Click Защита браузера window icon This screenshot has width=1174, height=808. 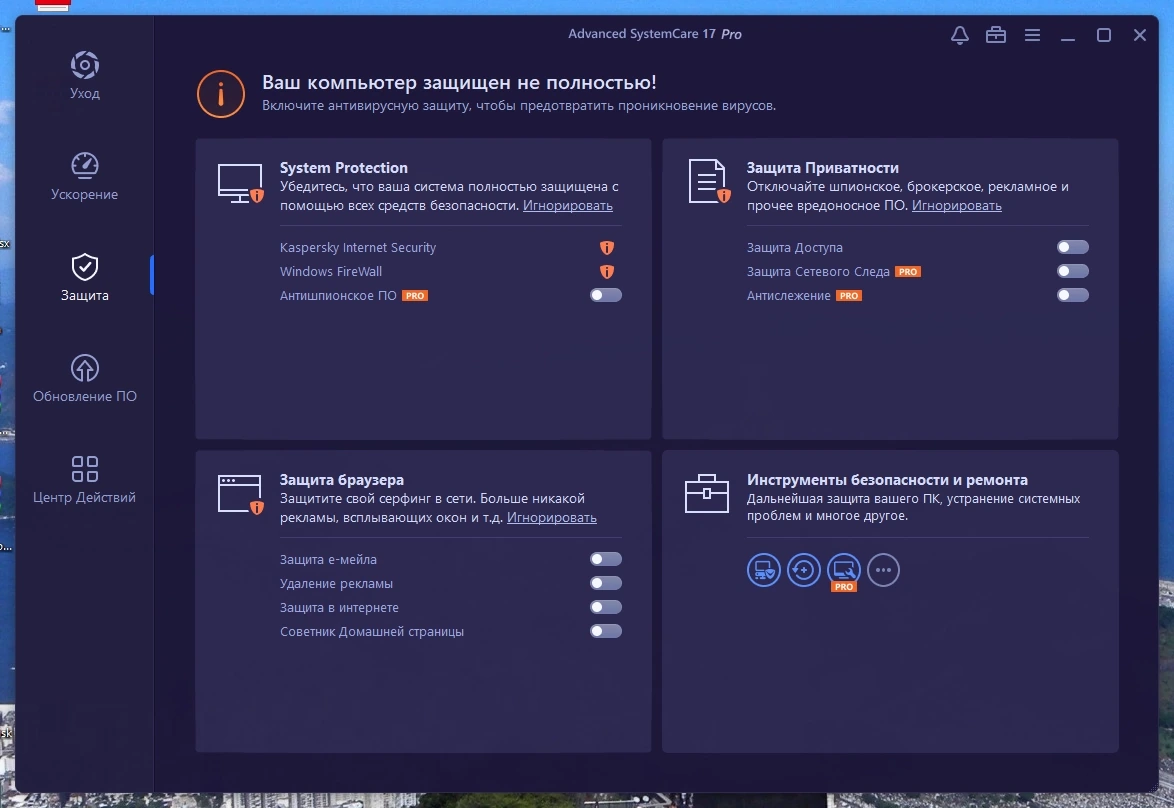(x=240, y=495)
